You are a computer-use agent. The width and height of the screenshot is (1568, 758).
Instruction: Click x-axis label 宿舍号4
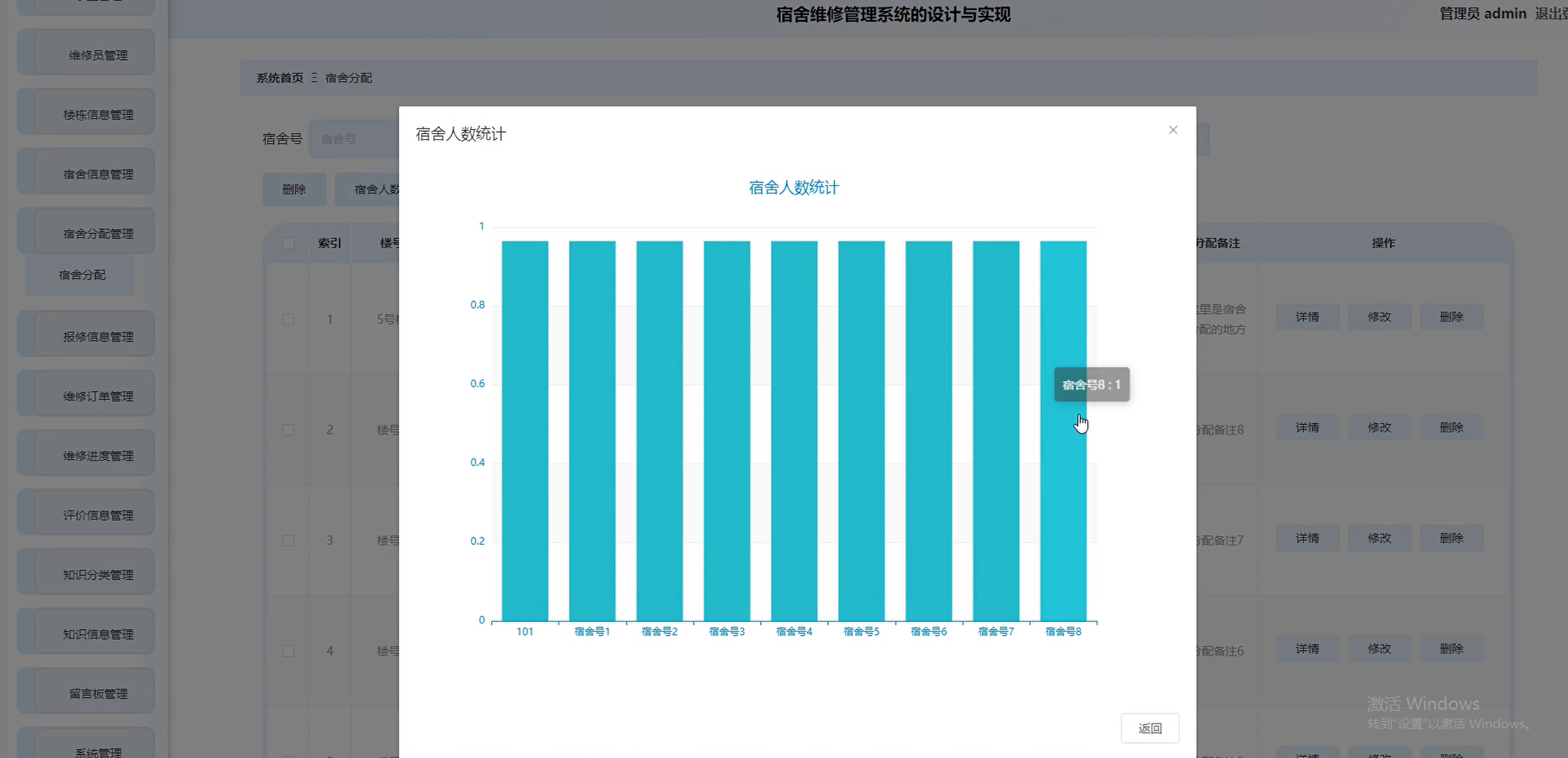click(794, 632)
